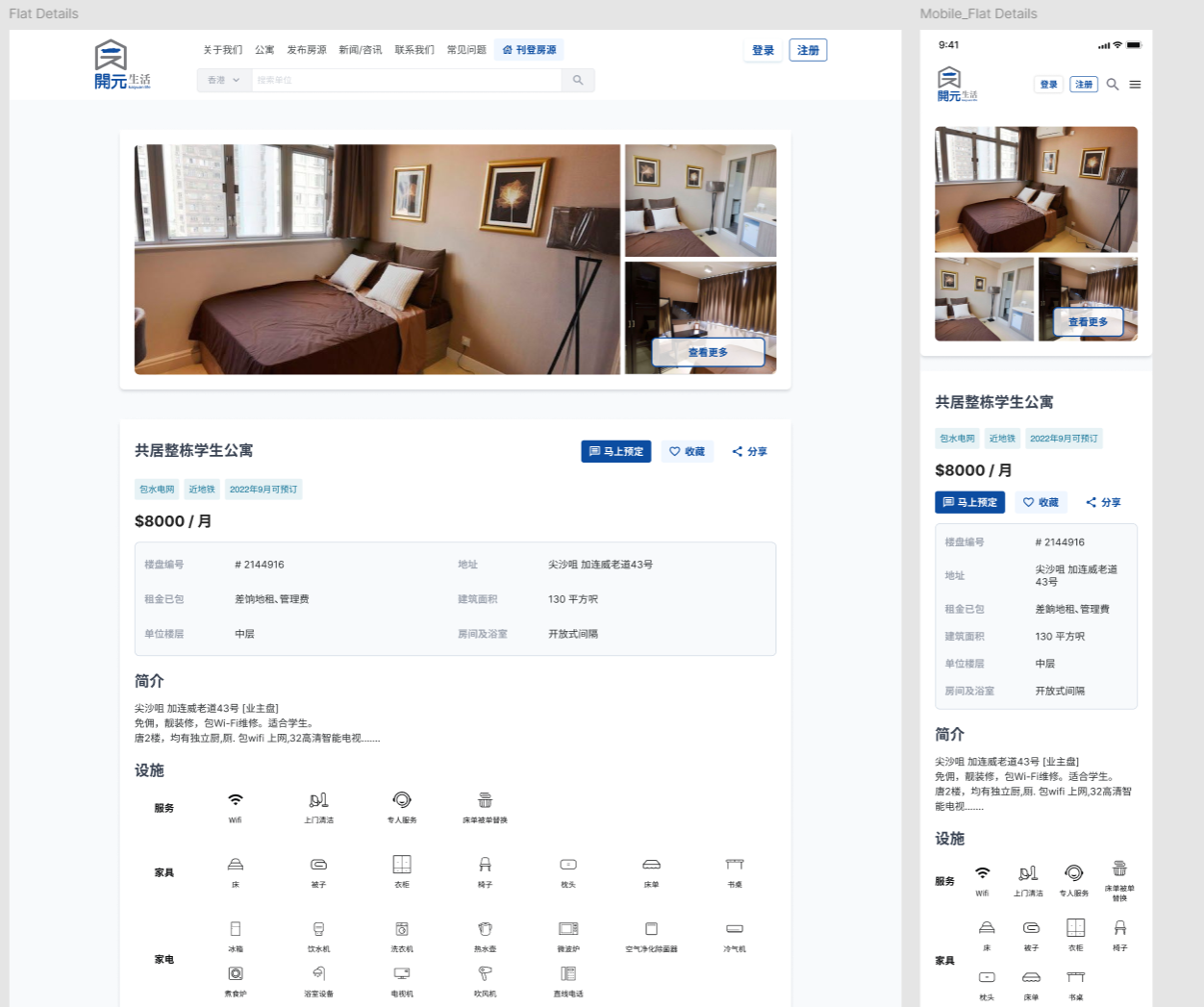Screen dimensions: 1204x1007
Task: Click 马上预定 in the desktop frame
Action: pyautogui.click(x=615, y=451)
